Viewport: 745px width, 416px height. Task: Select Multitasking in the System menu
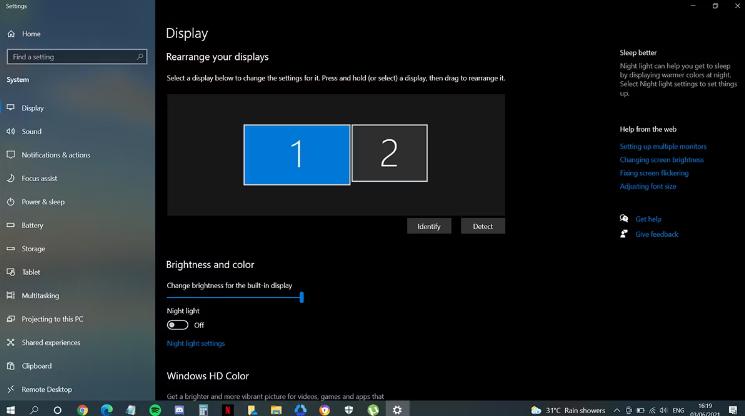click(x=40, y=295)
